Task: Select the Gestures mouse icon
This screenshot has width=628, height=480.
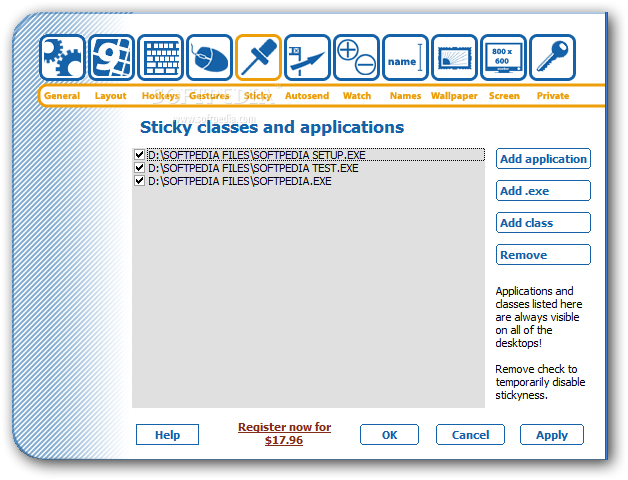Action: coord(209,57)
